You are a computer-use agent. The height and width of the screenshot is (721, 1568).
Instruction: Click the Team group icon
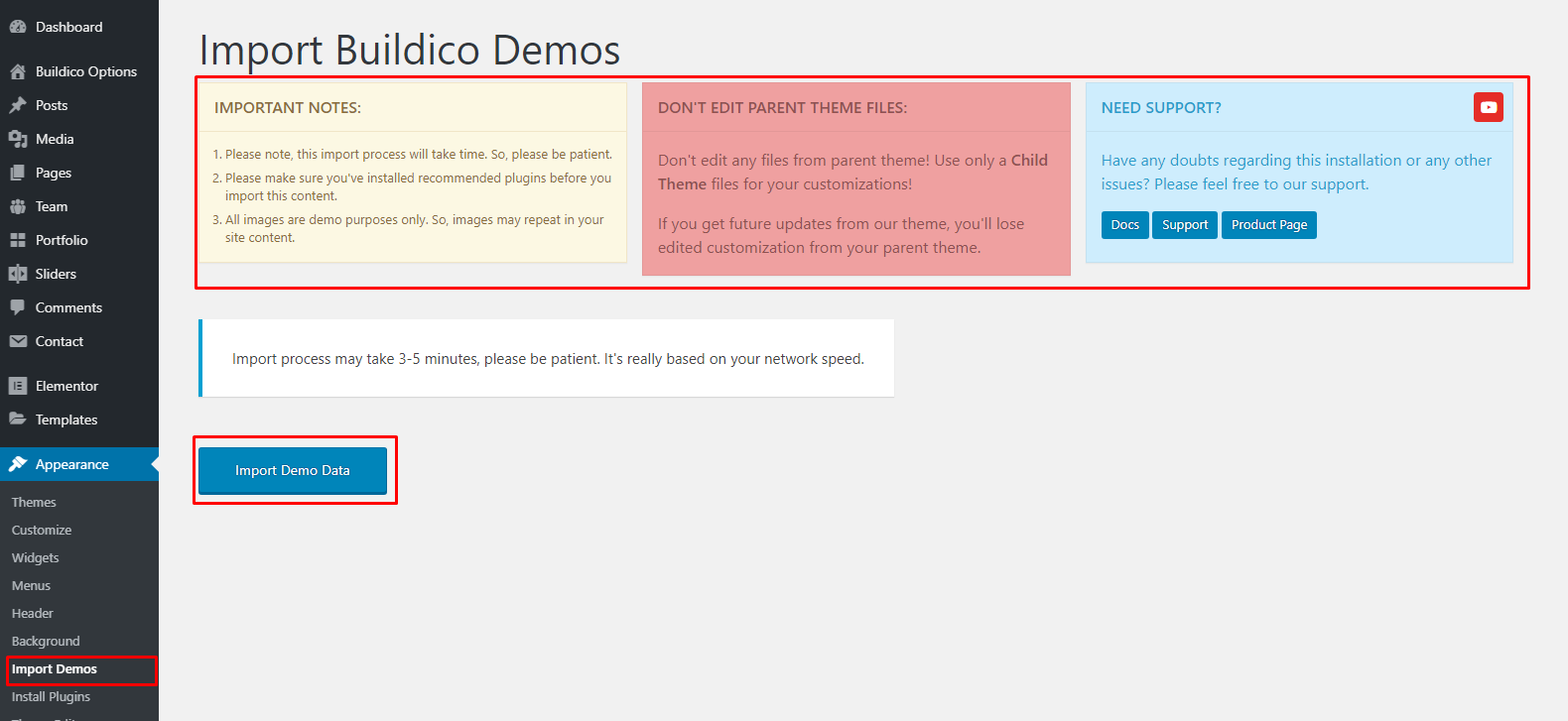[x=18, y=206]
